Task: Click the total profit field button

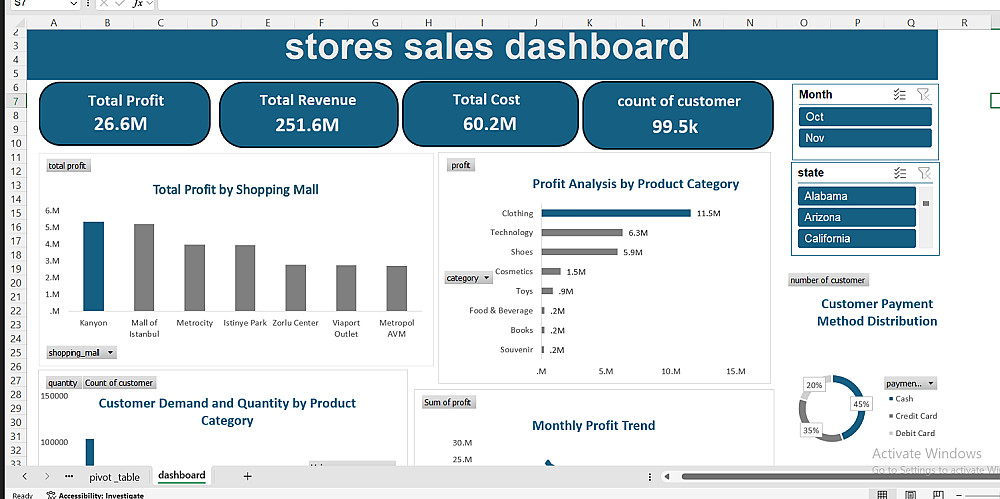Action: [69, 166]
